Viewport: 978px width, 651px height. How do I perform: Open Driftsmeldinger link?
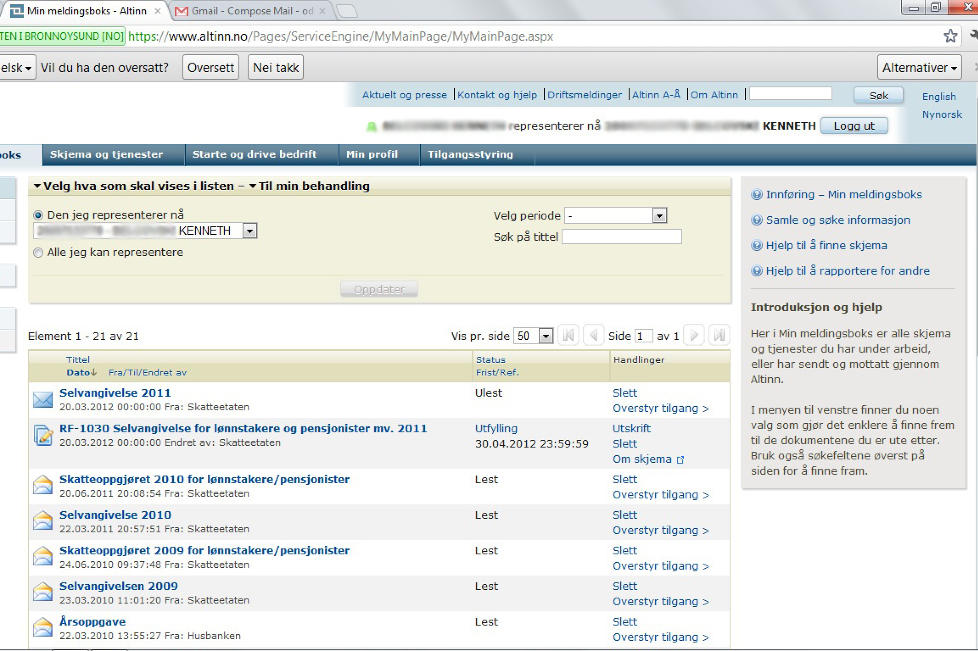coord(584,95)
